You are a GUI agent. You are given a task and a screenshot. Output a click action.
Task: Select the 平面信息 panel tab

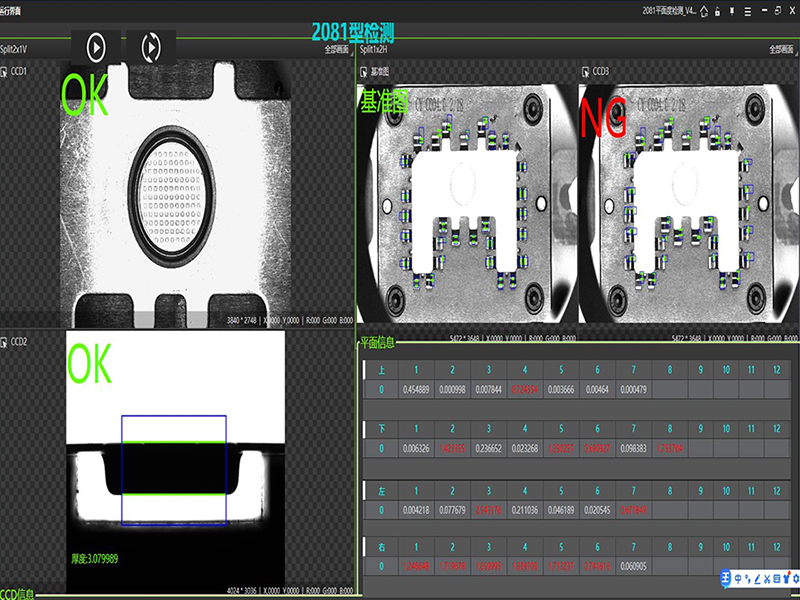point(377,342)
